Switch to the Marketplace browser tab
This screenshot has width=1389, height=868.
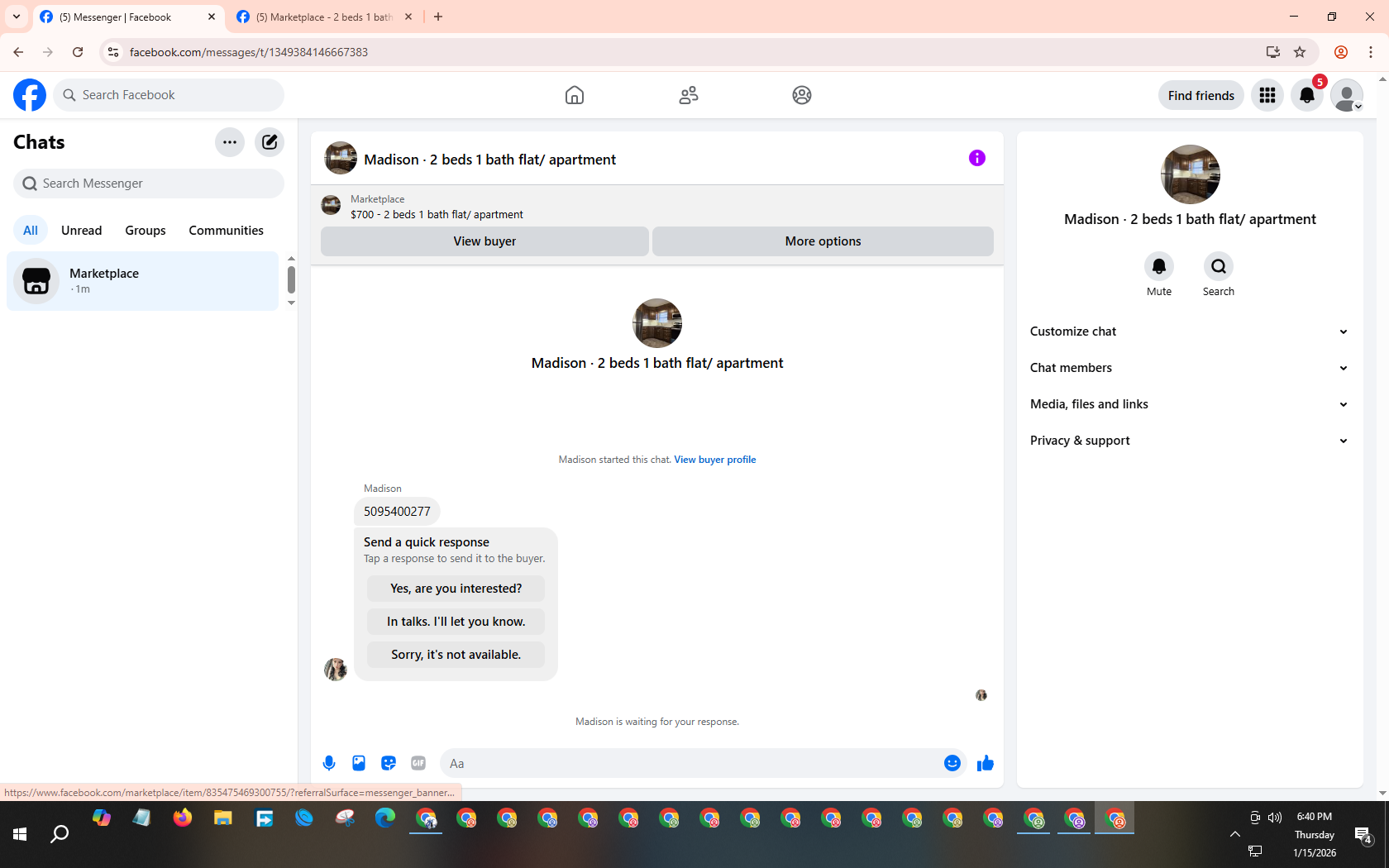324,17
